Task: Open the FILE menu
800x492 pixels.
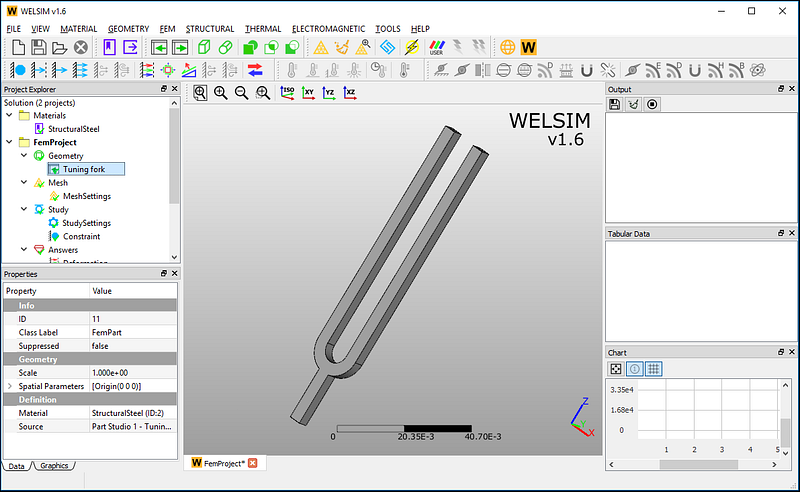Action: [13, 29]
